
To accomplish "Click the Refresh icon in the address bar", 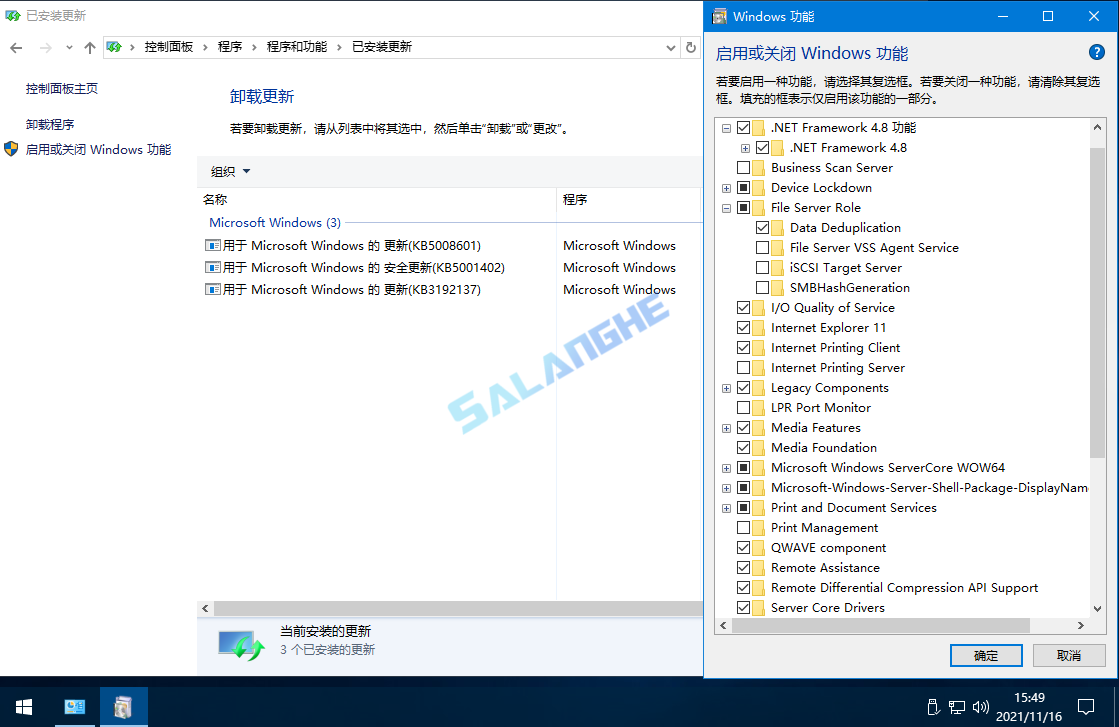I will tap(690, 46).
